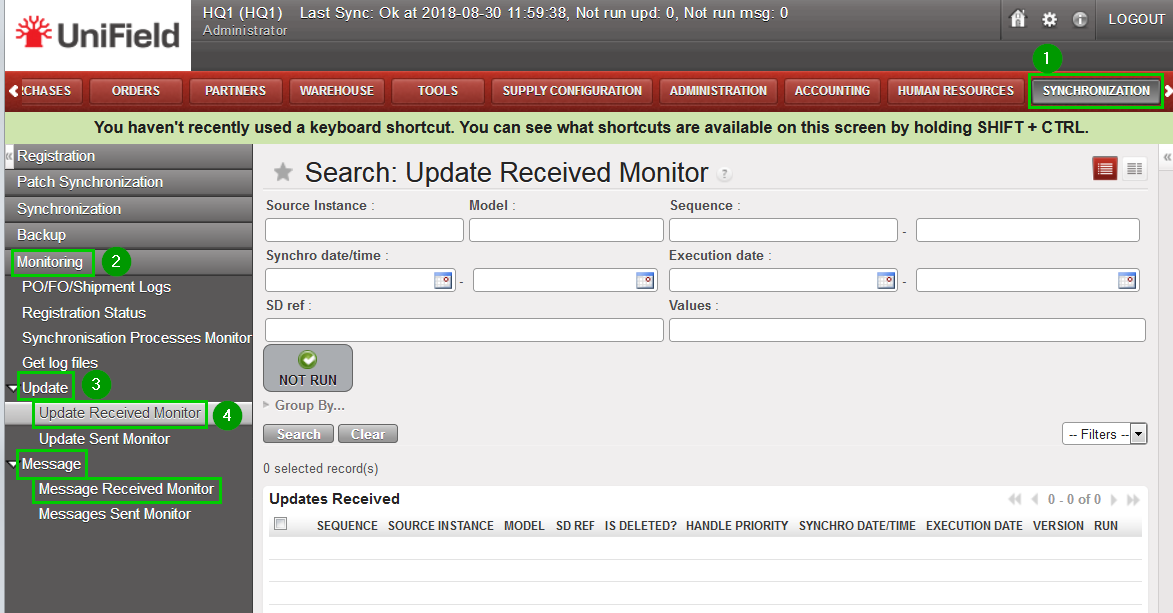This screenshot has height=613, width=1173.
Task: Click the UniField logo
Action: [x=98, y=34]
